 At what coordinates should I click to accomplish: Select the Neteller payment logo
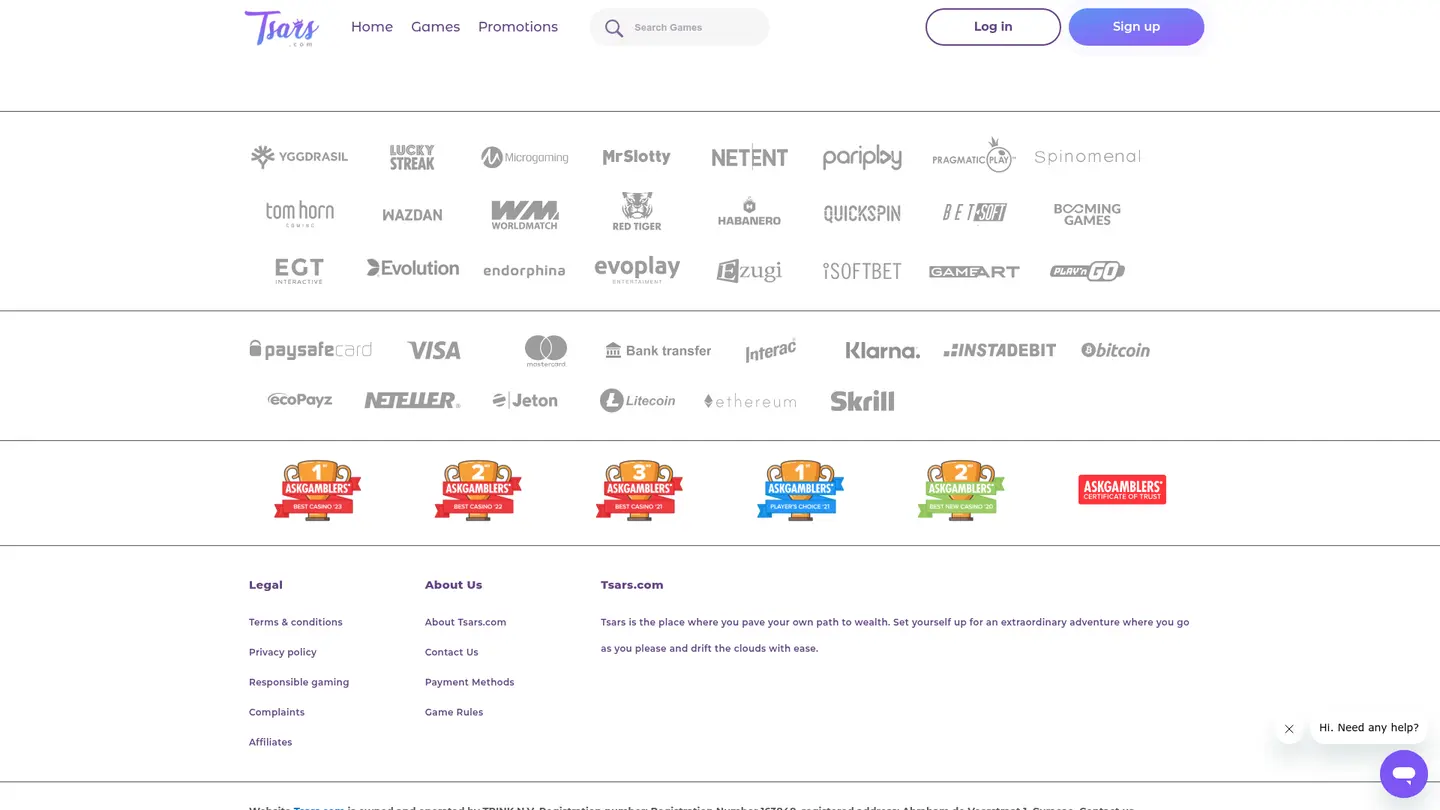pos(412,400)
